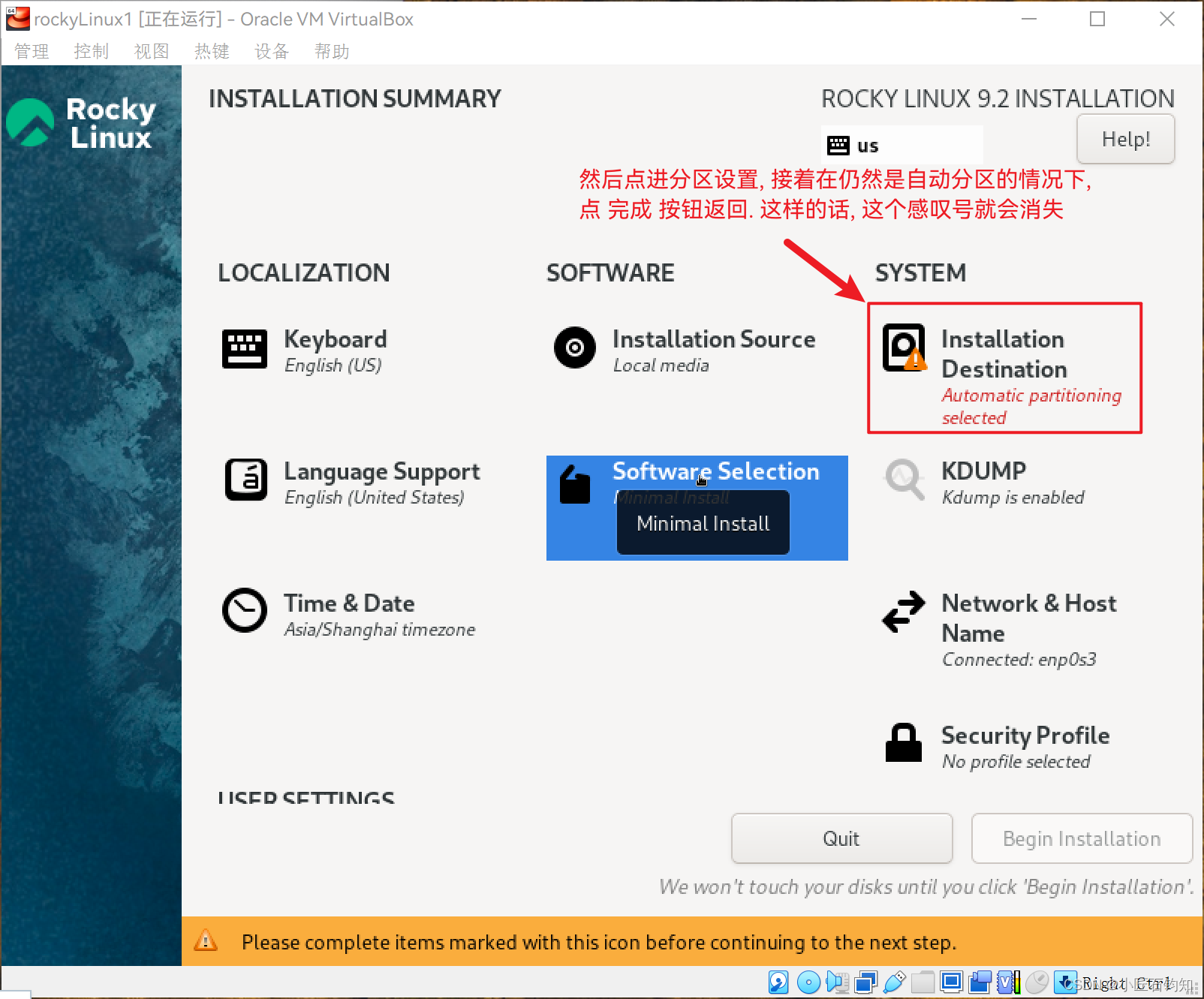Click the VirtualBox optical drive indicator
Viewport: 1204px width, 999px height.
(808, 982)
